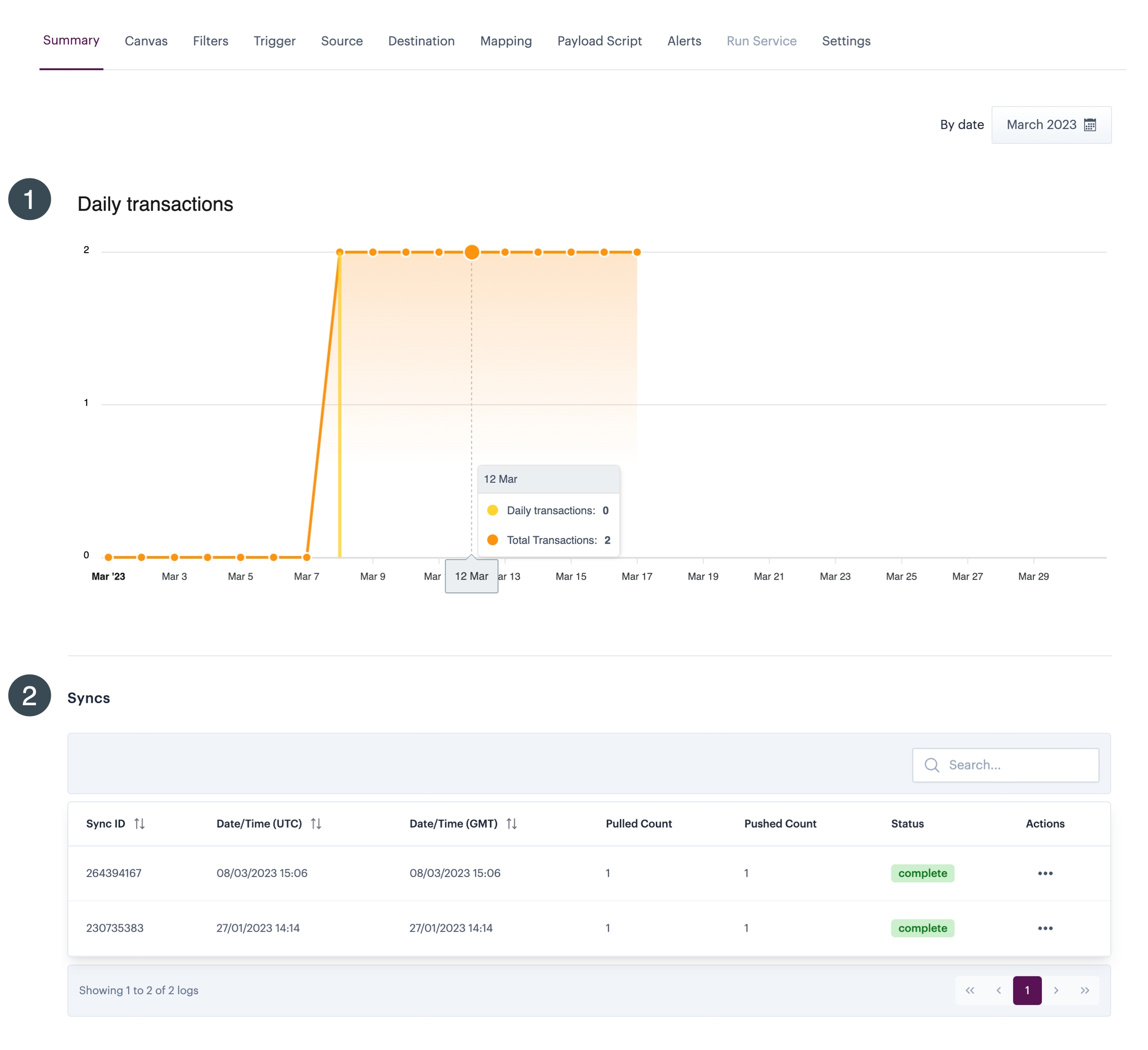Select page 1 pagination button
The image size is (1148, 1050).
click(x=1027, y=990)
